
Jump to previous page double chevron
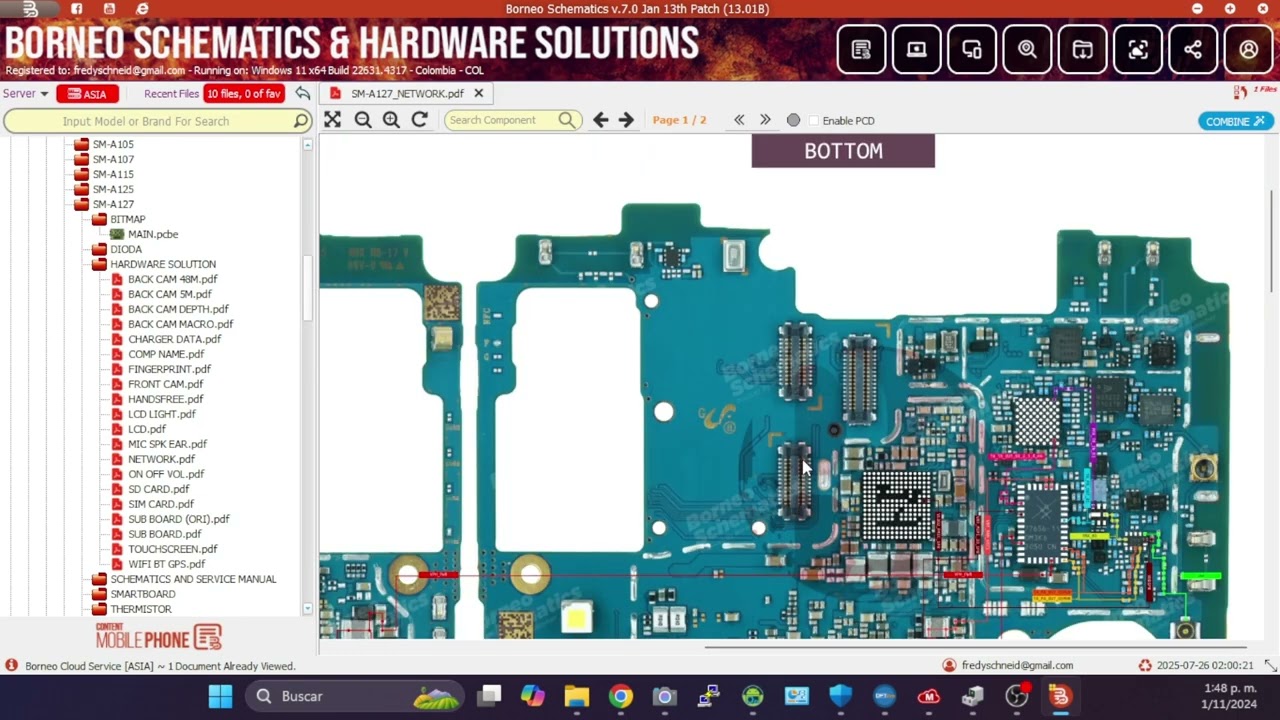739,120
